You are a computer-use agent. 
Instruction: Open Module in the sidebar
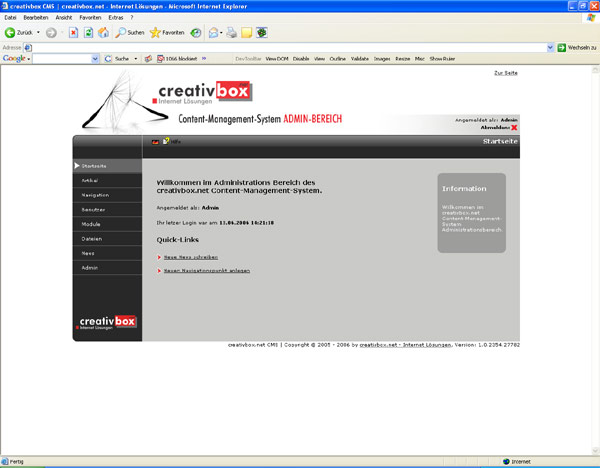pos(107,224)
